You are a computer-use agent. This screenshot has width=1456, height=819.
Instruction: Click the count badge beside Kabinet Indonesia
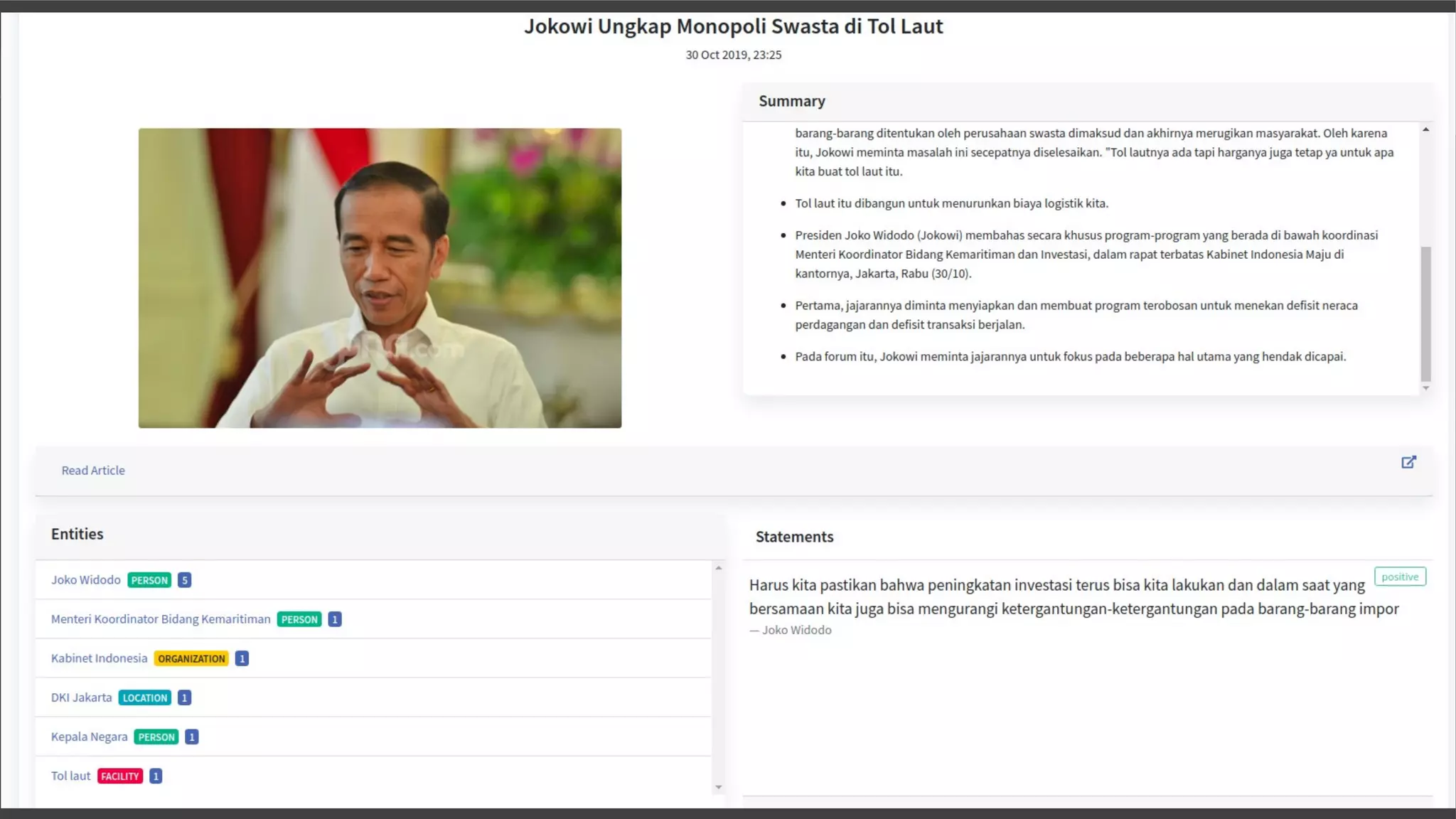tap(242, 658)
